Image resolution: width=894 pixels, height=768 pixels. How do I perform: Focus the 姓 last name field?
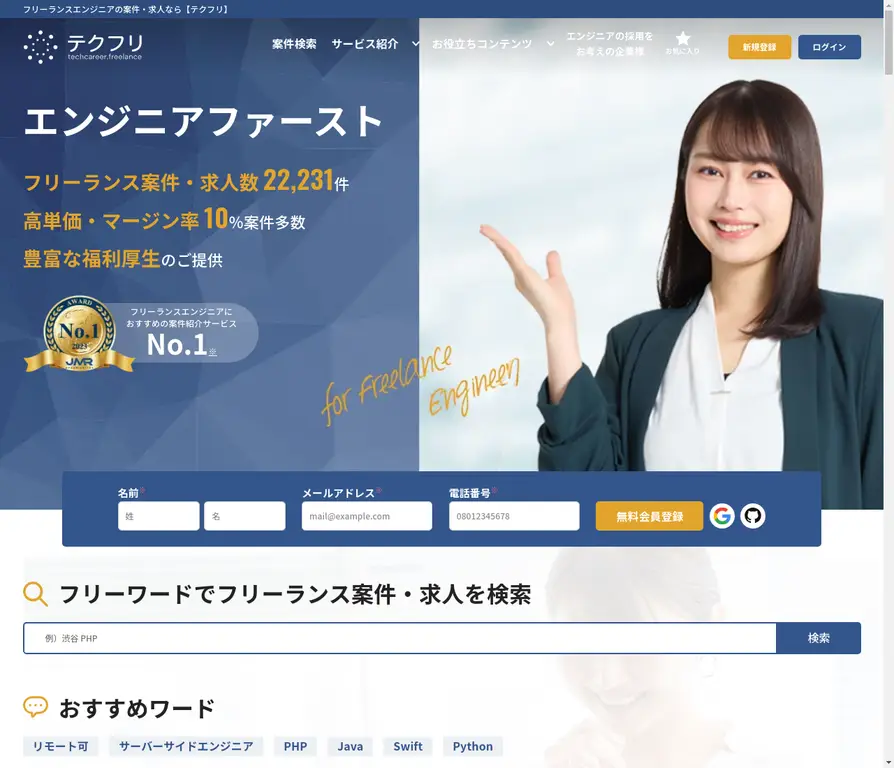158,516
